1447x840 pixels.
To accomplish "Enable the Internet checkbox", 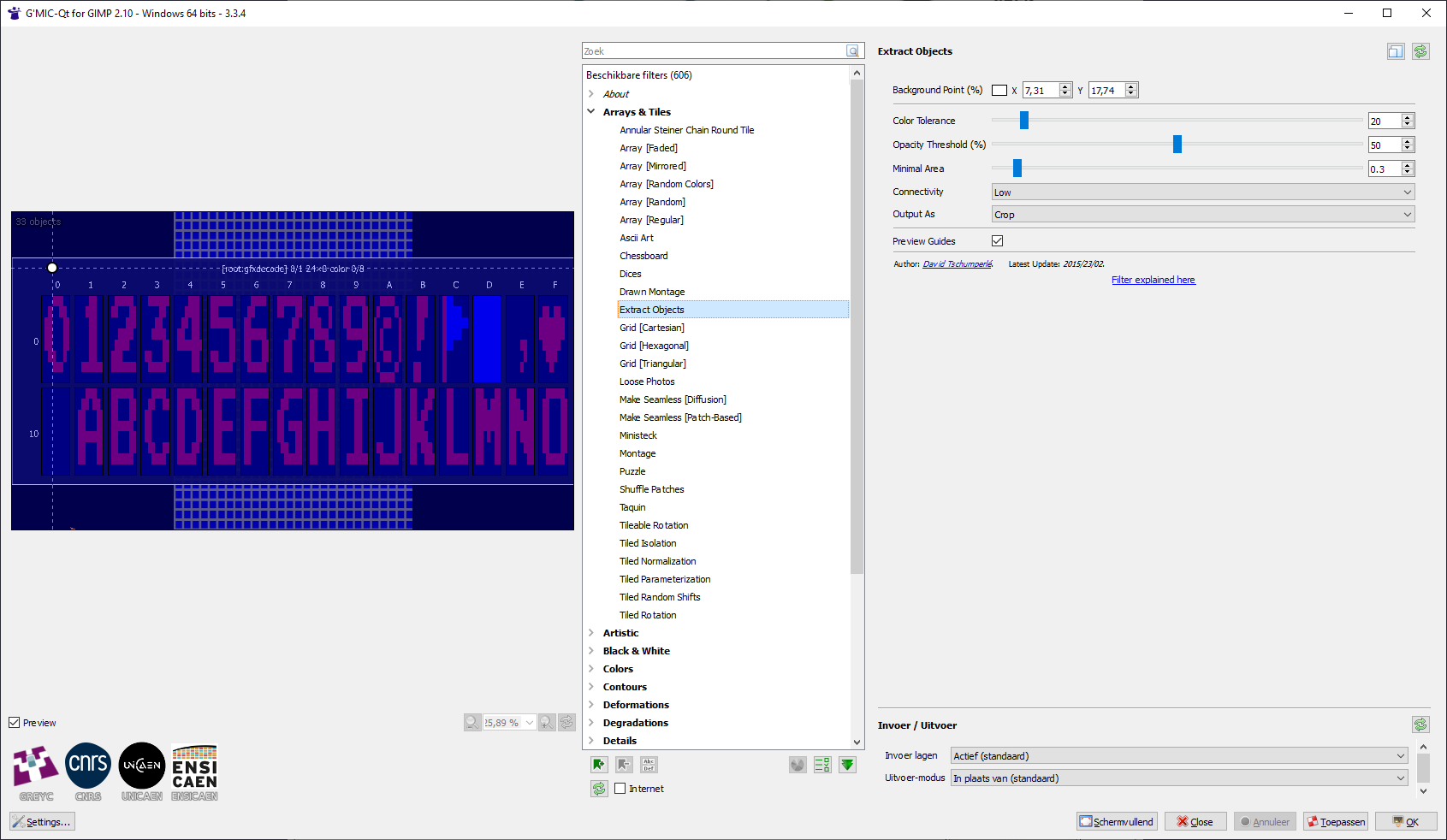I will point(620,789).
